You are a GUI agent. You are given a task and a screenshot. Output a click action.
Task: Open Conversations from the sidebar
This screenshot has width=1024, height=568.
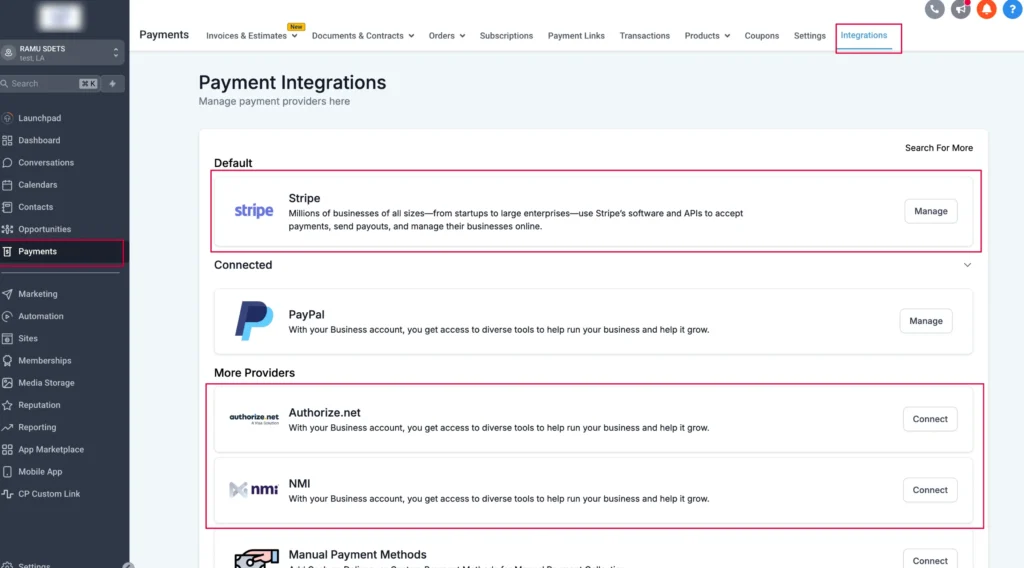coord(46,163)
